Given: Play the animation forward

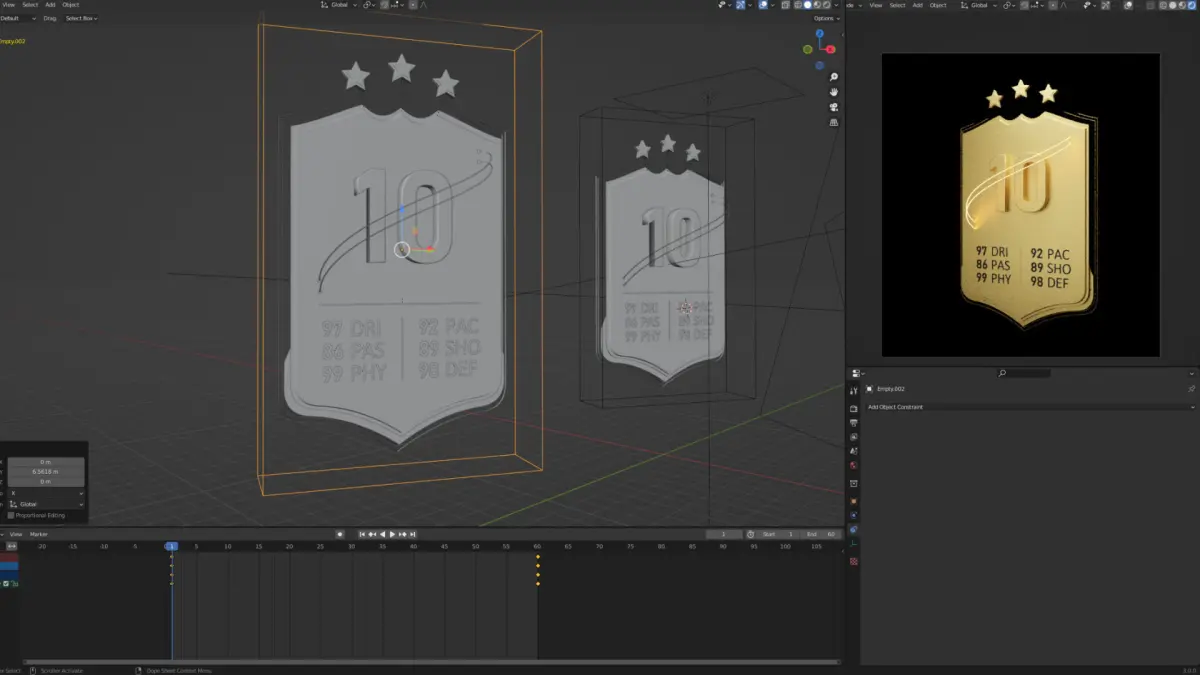Looking at the screenshot, I should [x=392, y=534].
